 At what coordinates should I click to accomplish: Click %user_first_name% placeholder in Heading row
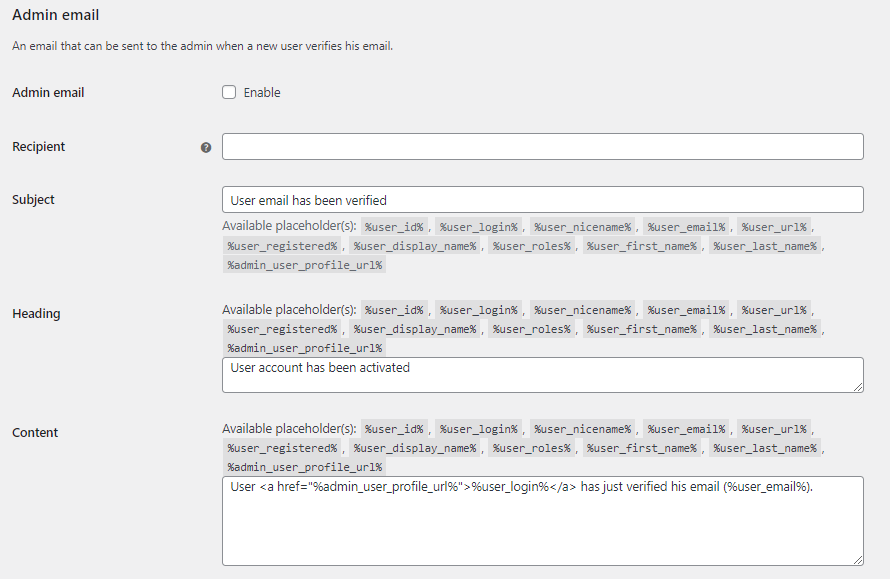point(641,329)
